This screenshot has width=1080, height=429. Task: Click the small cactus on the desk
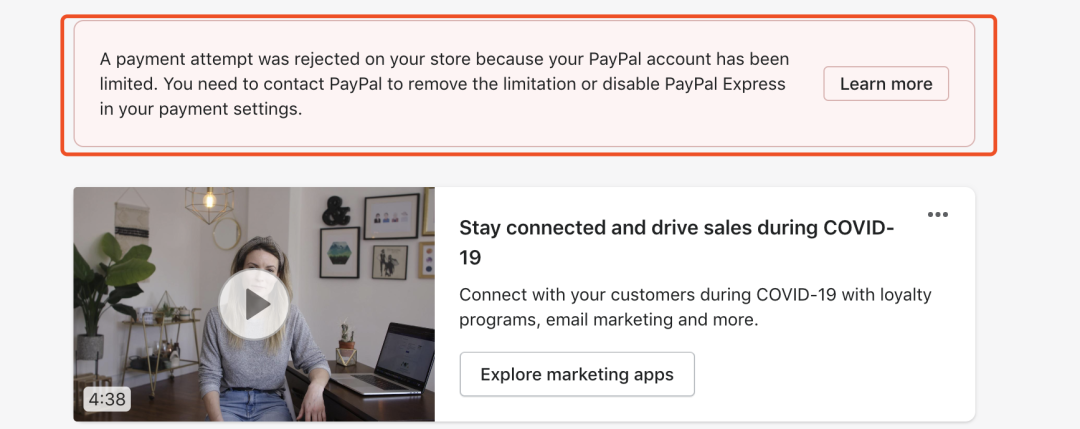347,344
